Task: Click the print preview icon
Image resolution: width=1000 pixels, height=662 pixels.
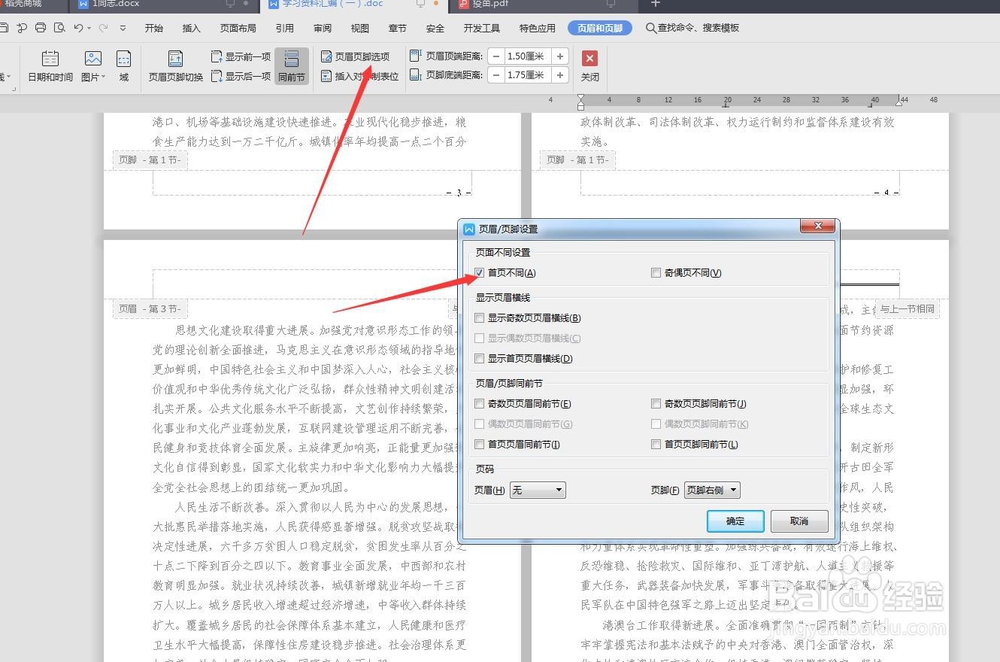Action: pyautogui.click(x=59, y=28)
